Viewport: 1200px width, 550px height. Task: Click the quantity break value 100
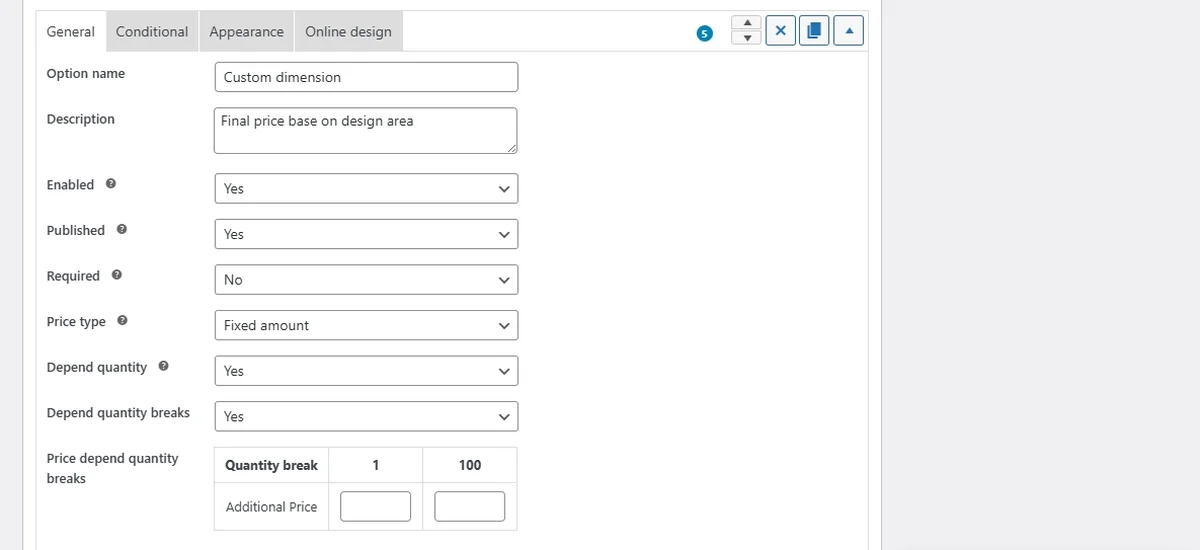(x=470, y=465)
